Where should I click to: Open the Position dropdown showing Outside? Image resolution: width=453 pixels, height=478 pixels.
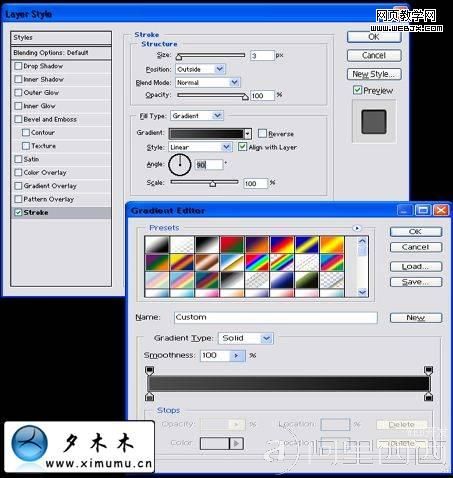coord(200,69)
